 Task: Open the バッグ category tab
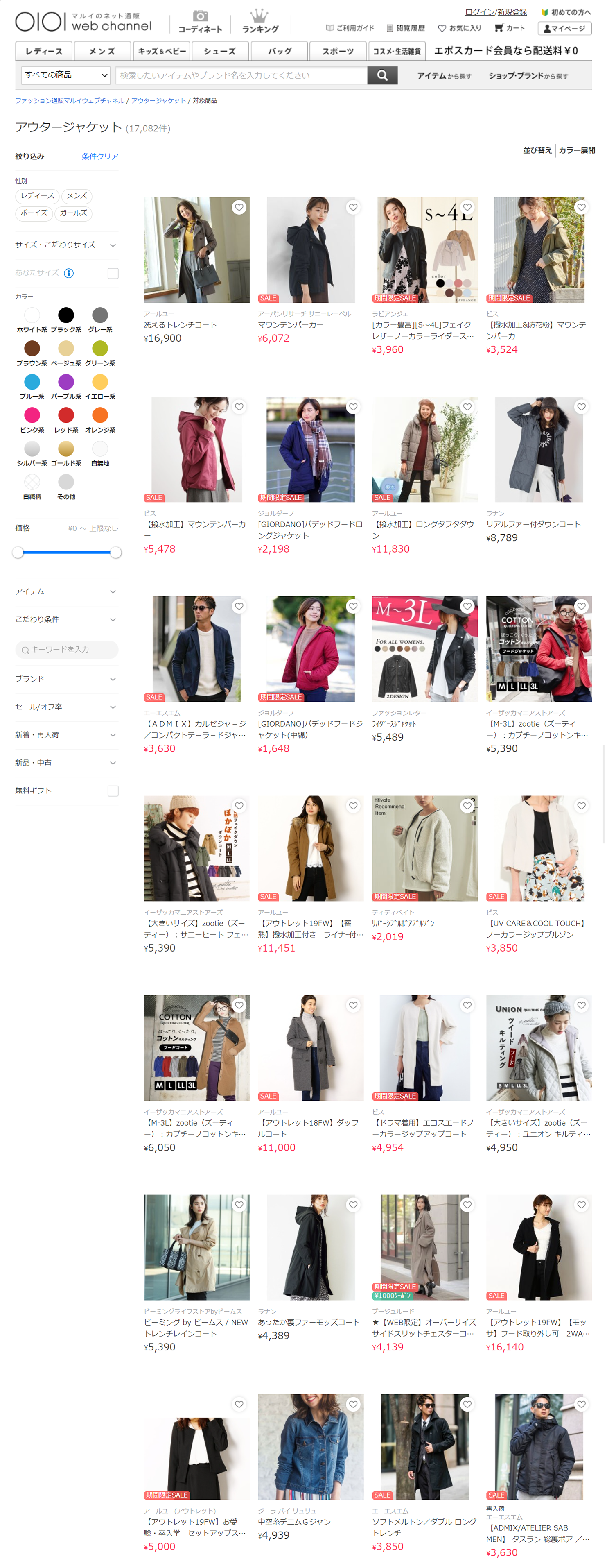pos(279,51)
